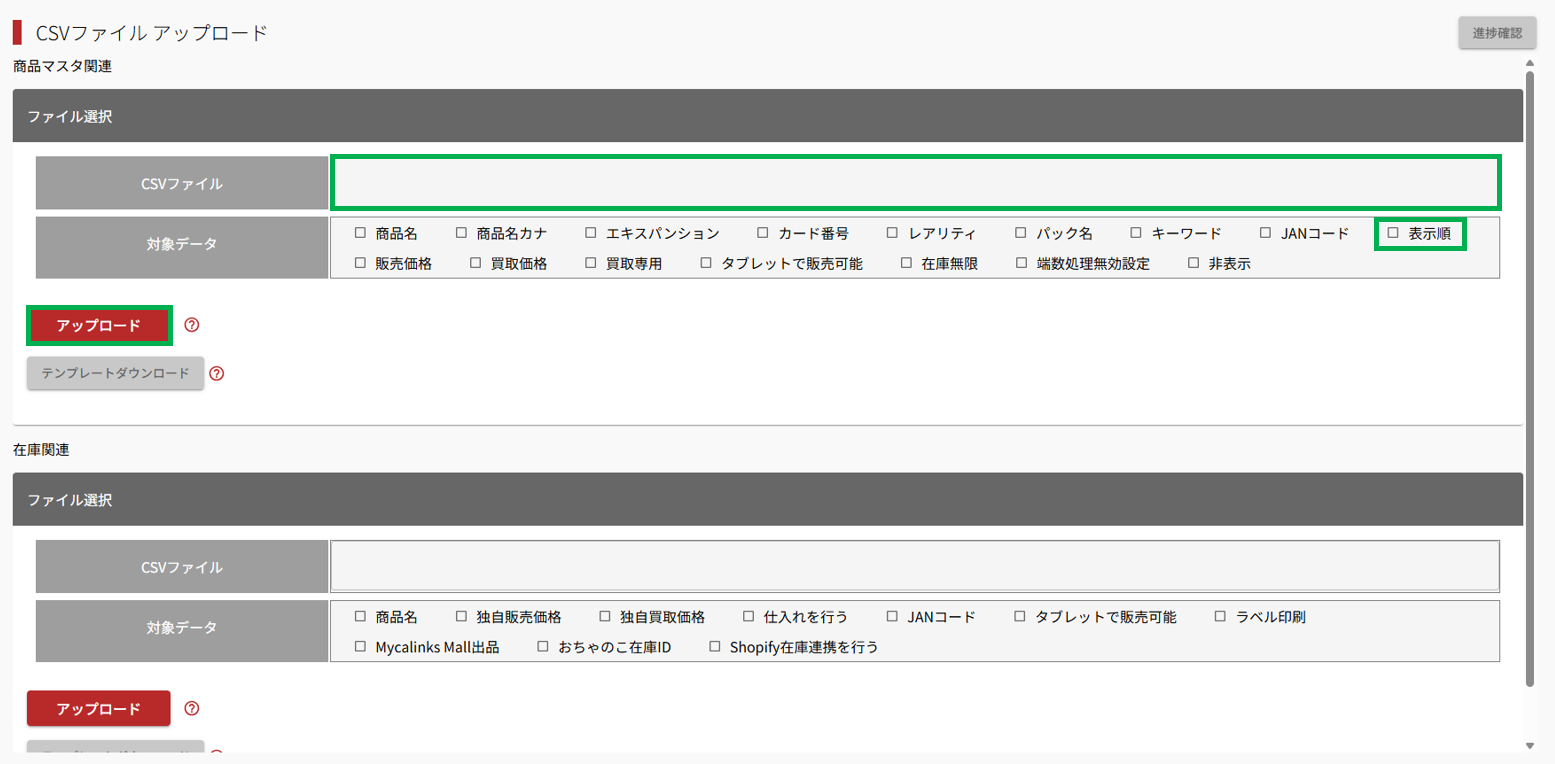Enable the Mycalinks Mall出品 checkbox
1555x764 pixels.
(x=361, y=647)
